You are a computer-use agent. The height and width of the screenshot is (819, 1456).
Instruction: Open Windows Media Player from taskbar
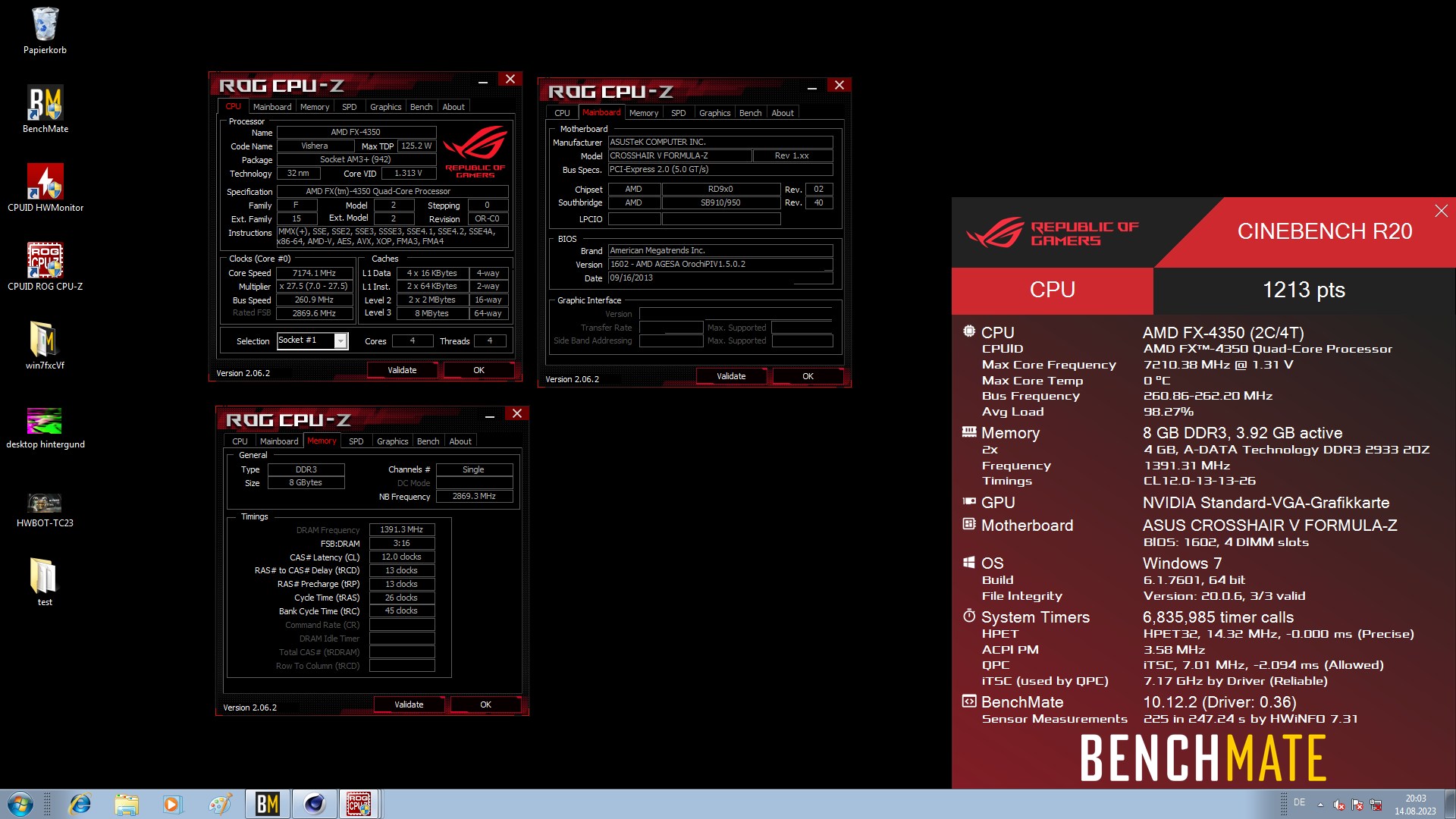pyautogui.click(x=172, y=804)
